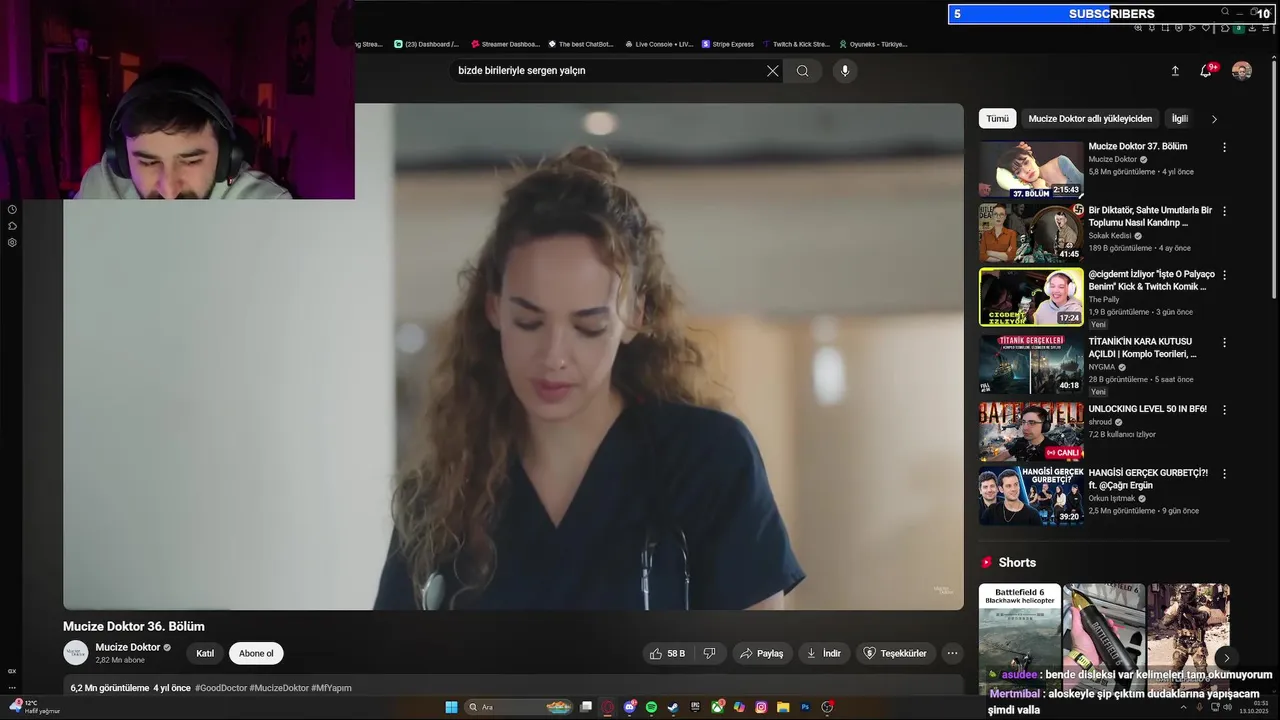The height and width of the screenshot is (720, 1280).
Task: Clear the YouTube search box text
Action: point(772,71)
